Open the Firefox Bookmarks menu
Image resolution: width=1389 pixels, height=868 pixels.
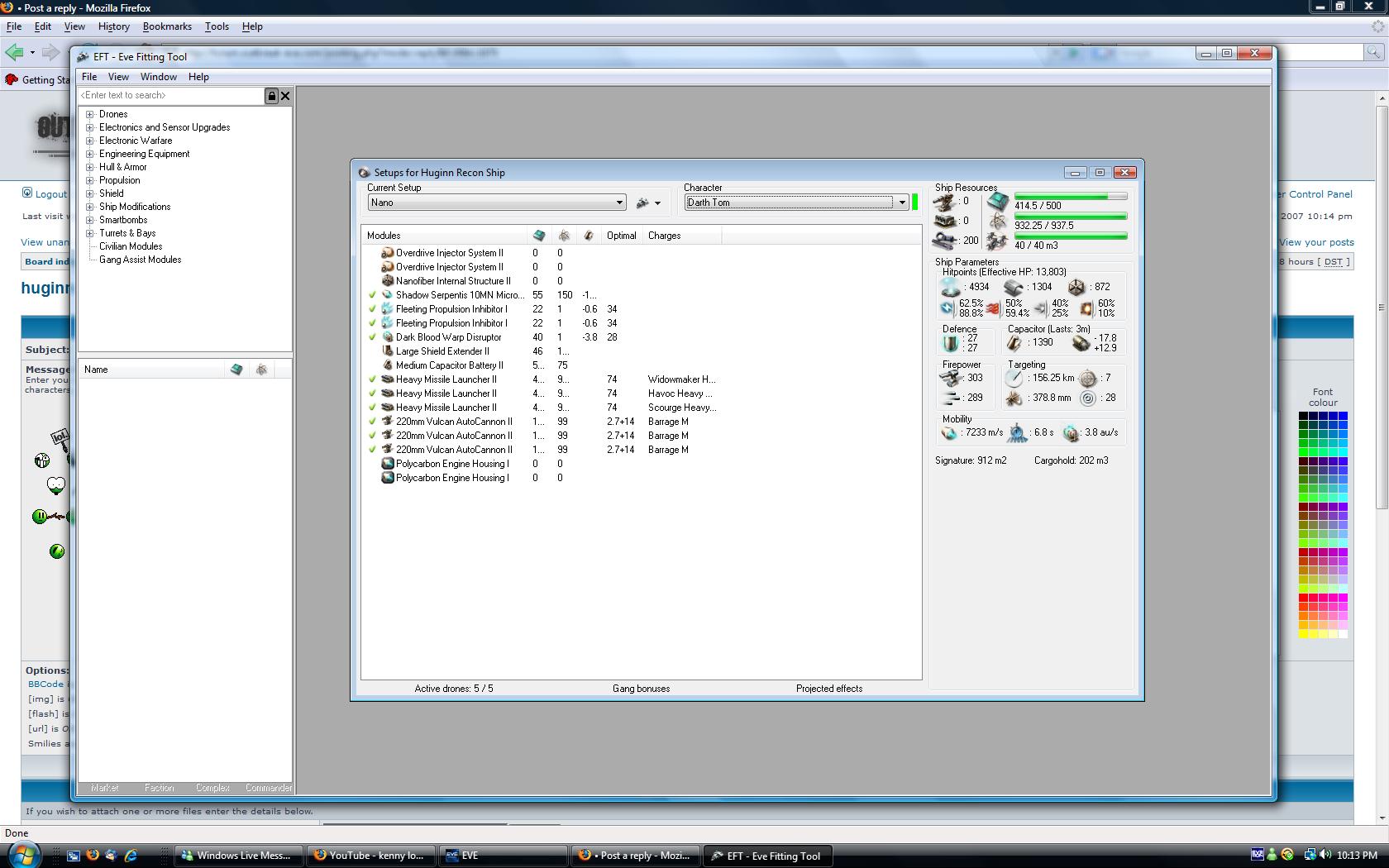[x=167, y=26]
